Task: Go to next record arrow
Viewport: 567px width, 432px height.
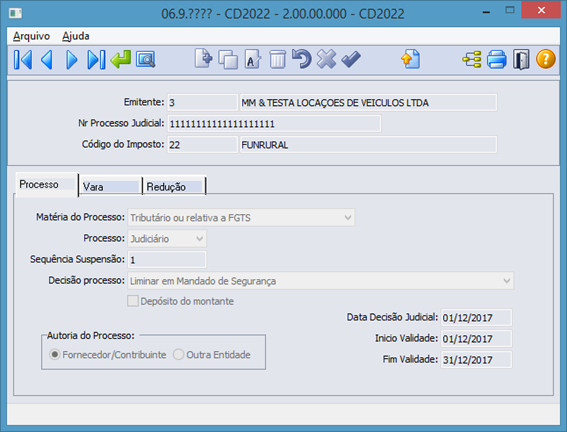Action: click(x=72, y=60)
